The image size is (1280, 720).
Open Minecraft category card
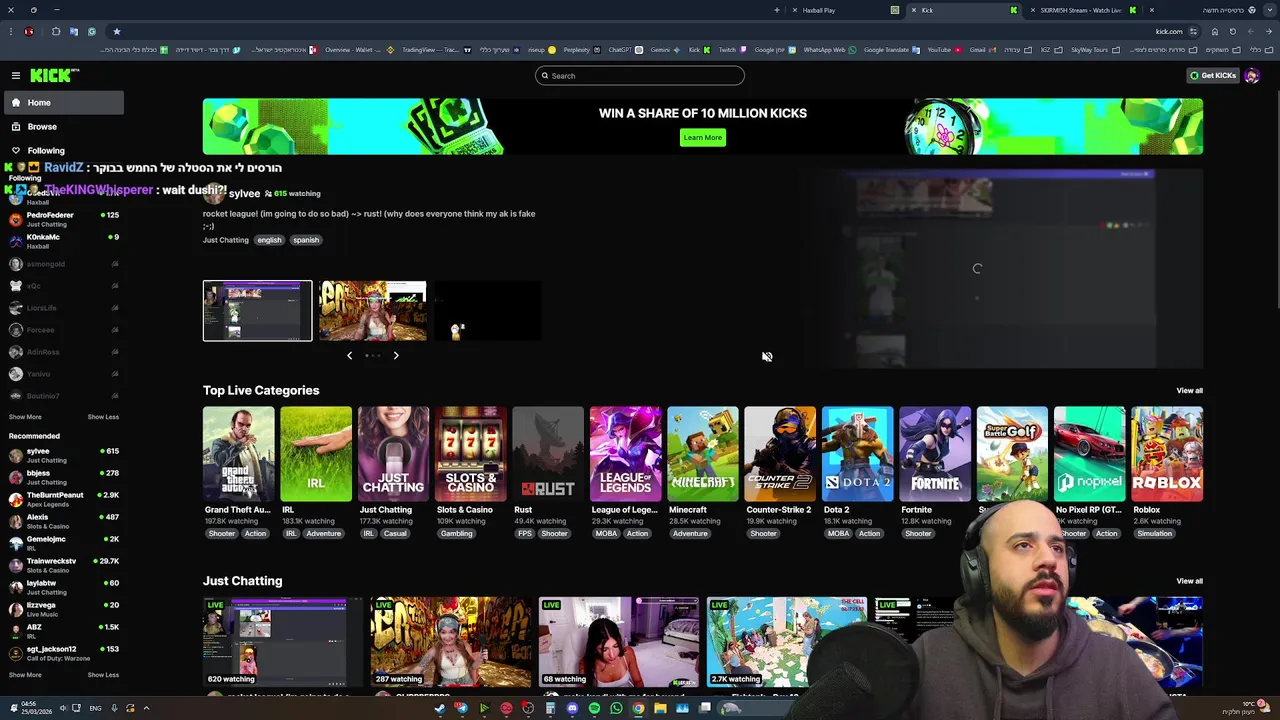(703, 454)
